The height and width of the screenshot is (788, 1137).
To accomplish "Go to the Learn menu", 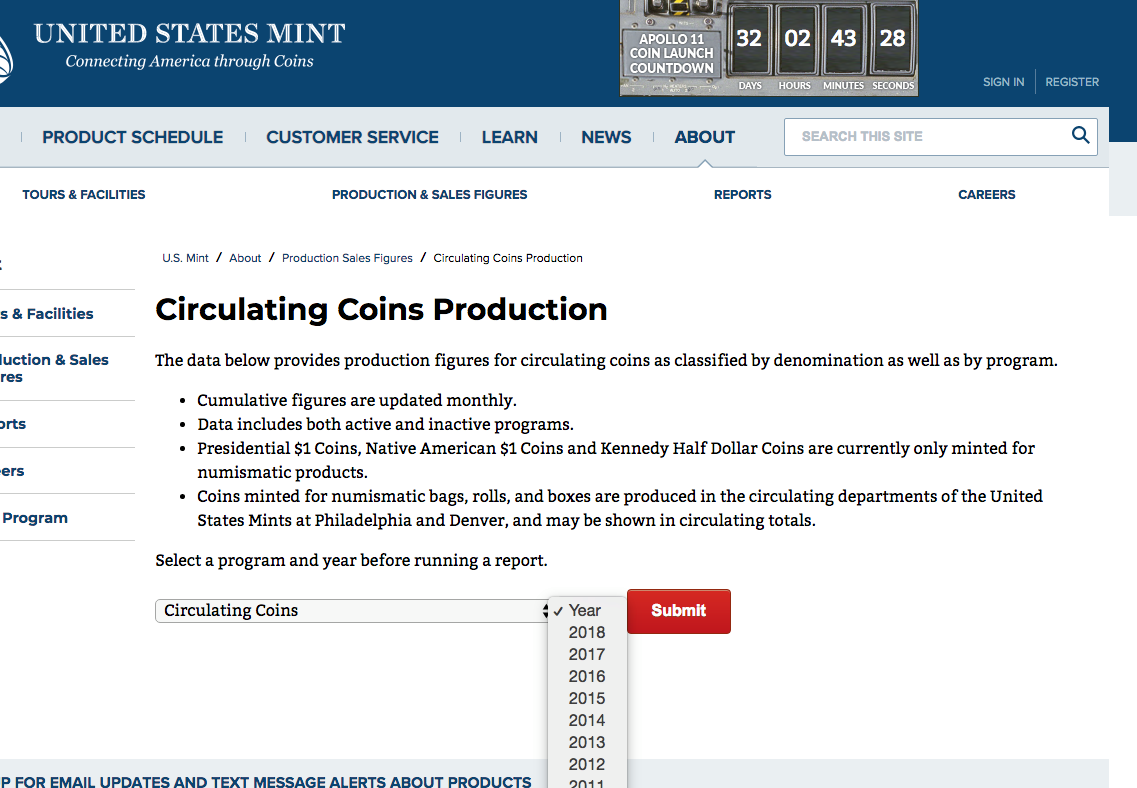I will pyautogui.click(x=509, y=137).
